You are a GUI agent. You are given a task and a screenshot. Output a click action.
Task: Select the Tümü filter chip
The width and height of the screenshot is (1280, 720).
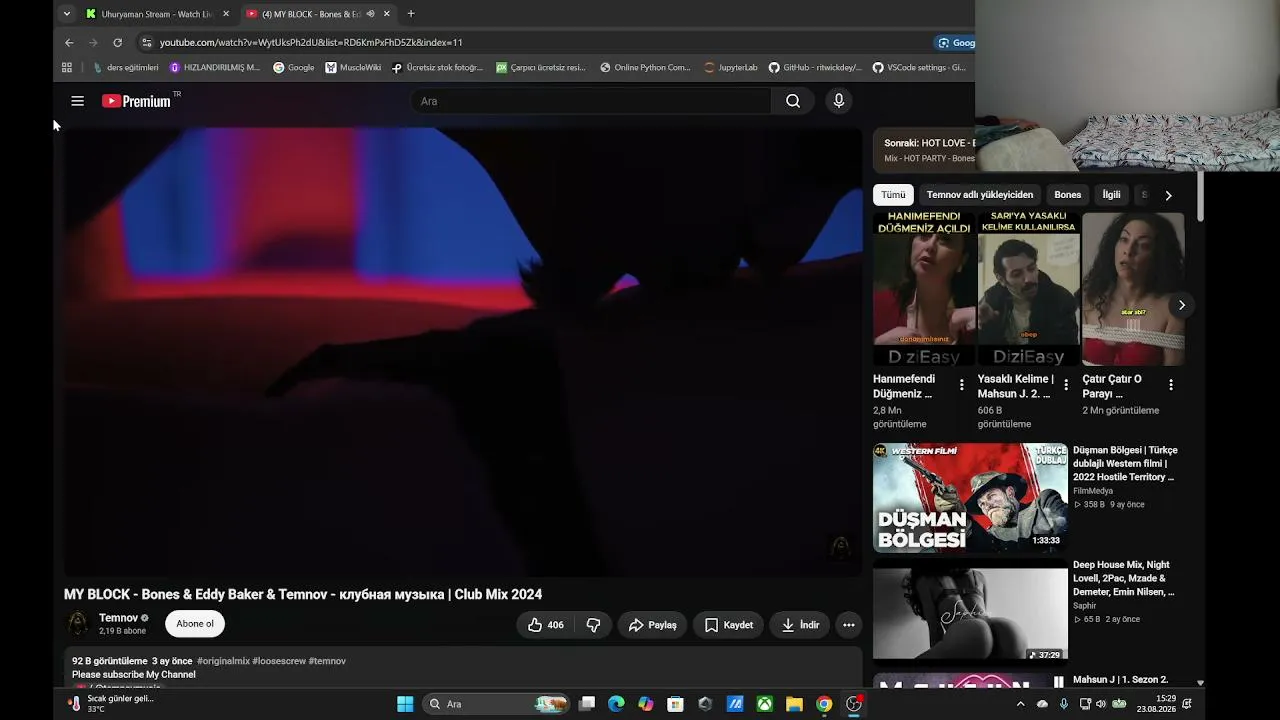coord(893,195)
